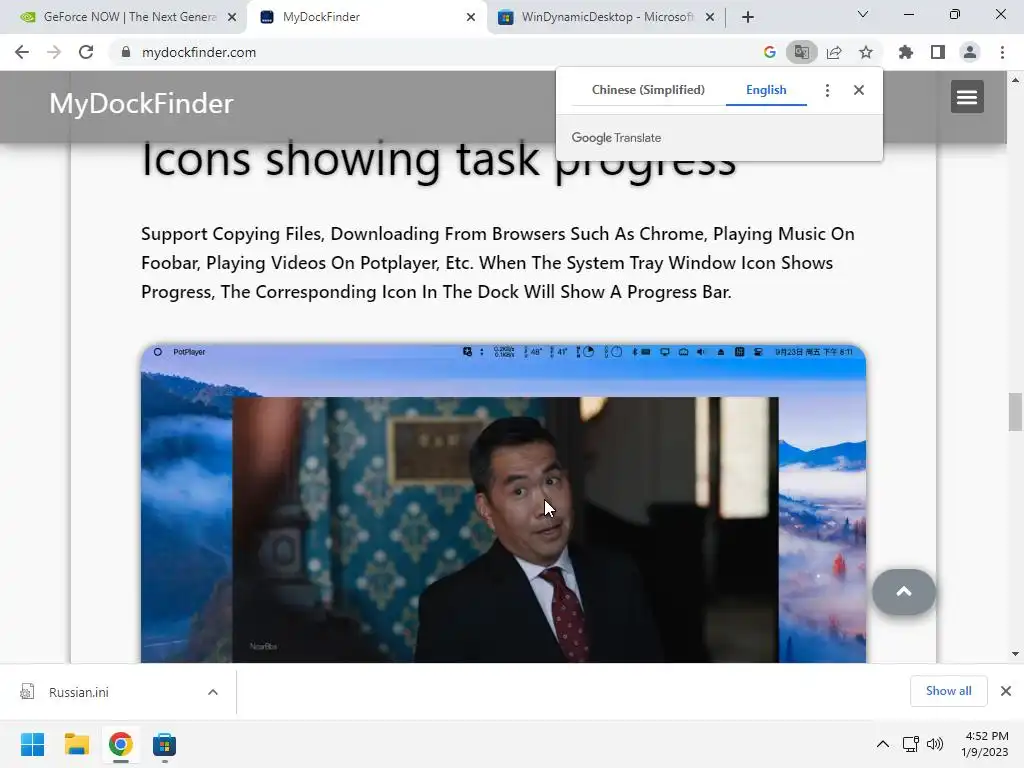Click the network tray icon
1024x768 pixels.
(x=910, y=744)
